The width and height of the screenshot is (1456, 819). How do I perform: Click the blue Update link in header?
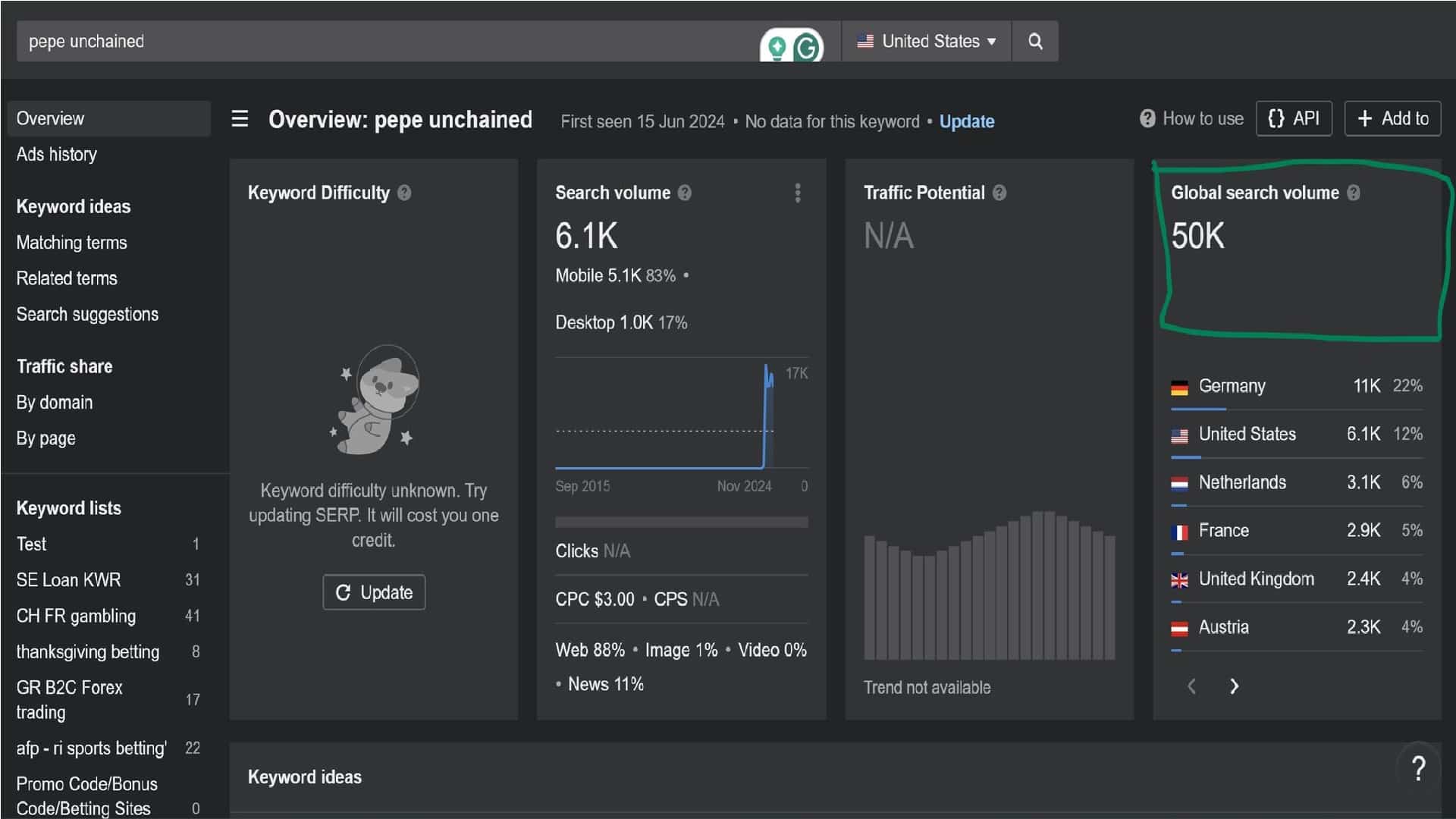966,121
